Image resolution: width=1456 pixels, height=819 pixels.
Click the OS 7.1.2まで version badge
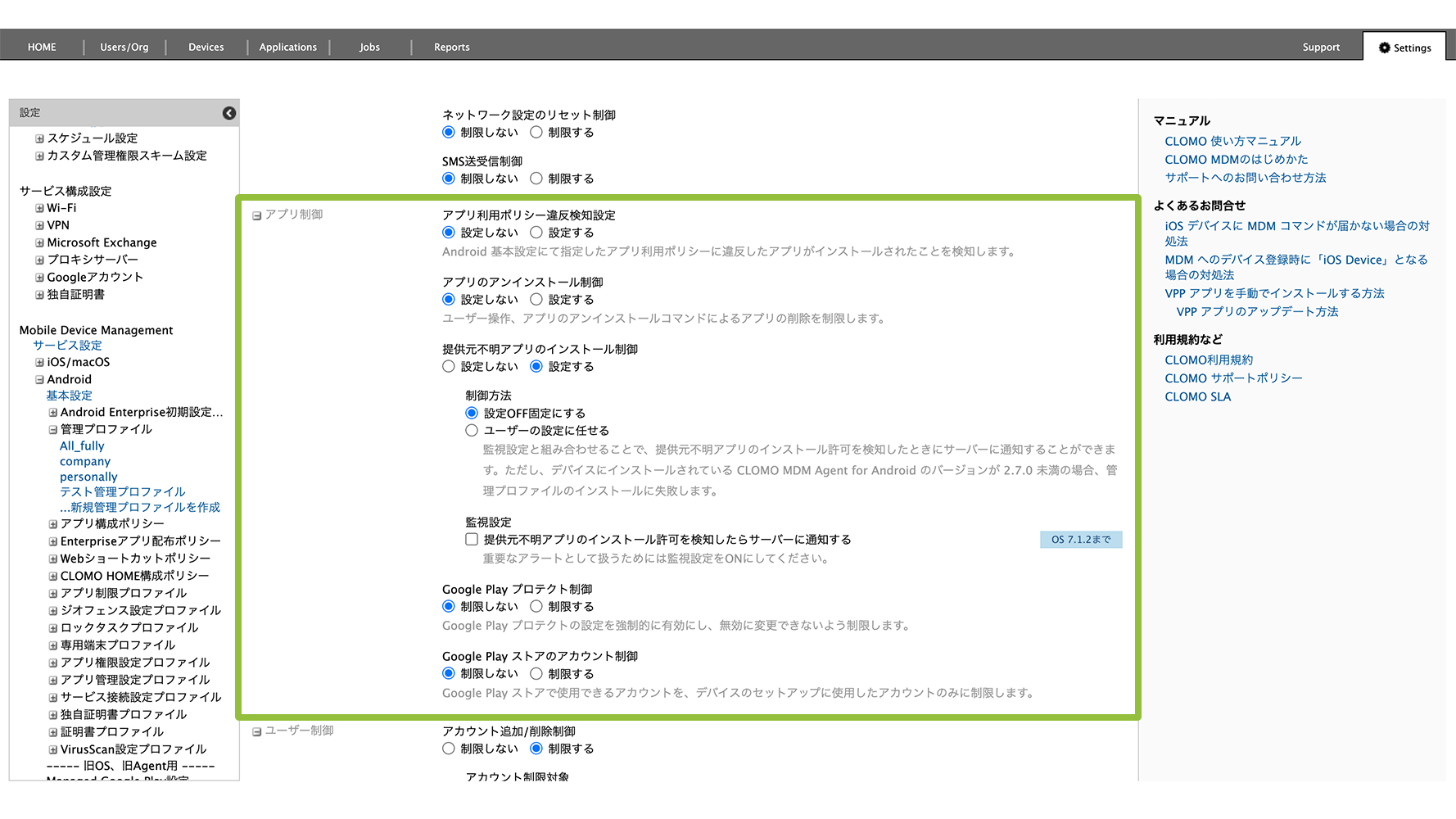1080,540
